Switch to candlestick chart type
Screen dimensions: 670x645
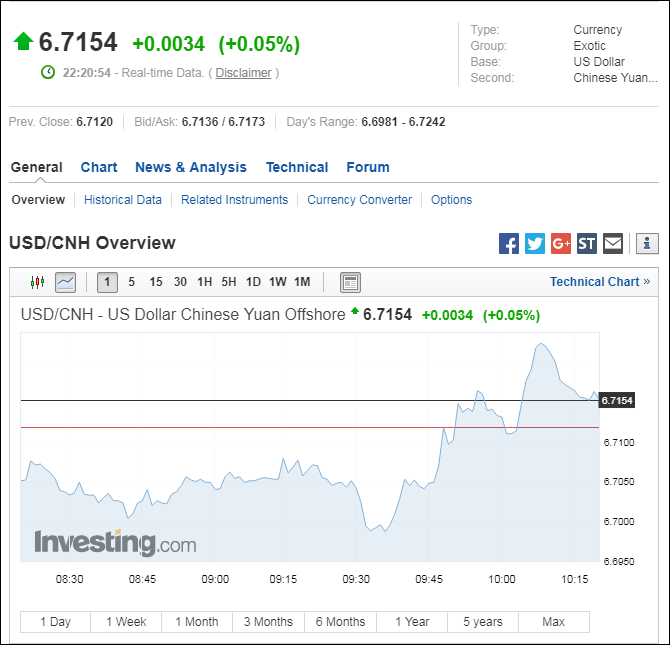click(38, 282)
